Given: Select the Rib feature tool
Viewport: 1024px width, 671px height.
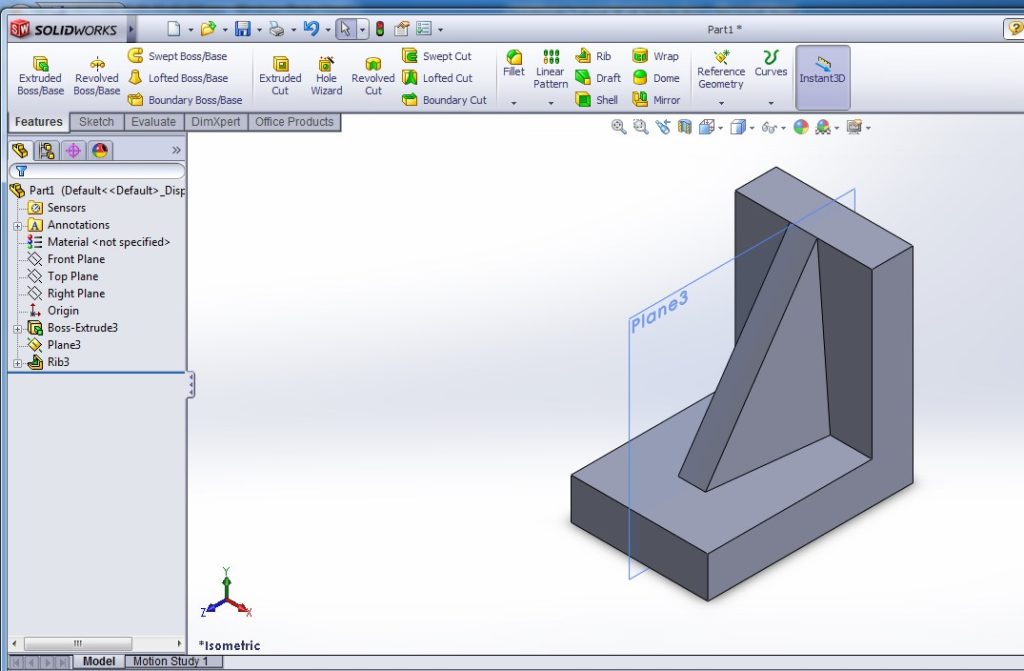Looking at the screenshot, I should pyautogui.click(x=594, y=55).
